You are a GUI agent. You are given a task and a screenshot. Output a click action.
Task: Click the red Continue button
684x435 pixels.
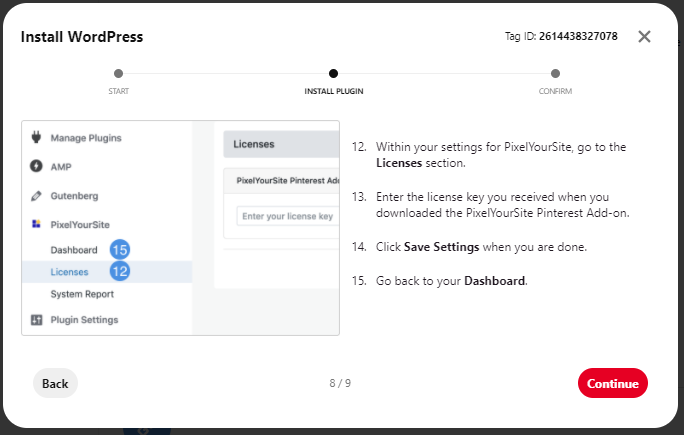(x=613, y=383)
